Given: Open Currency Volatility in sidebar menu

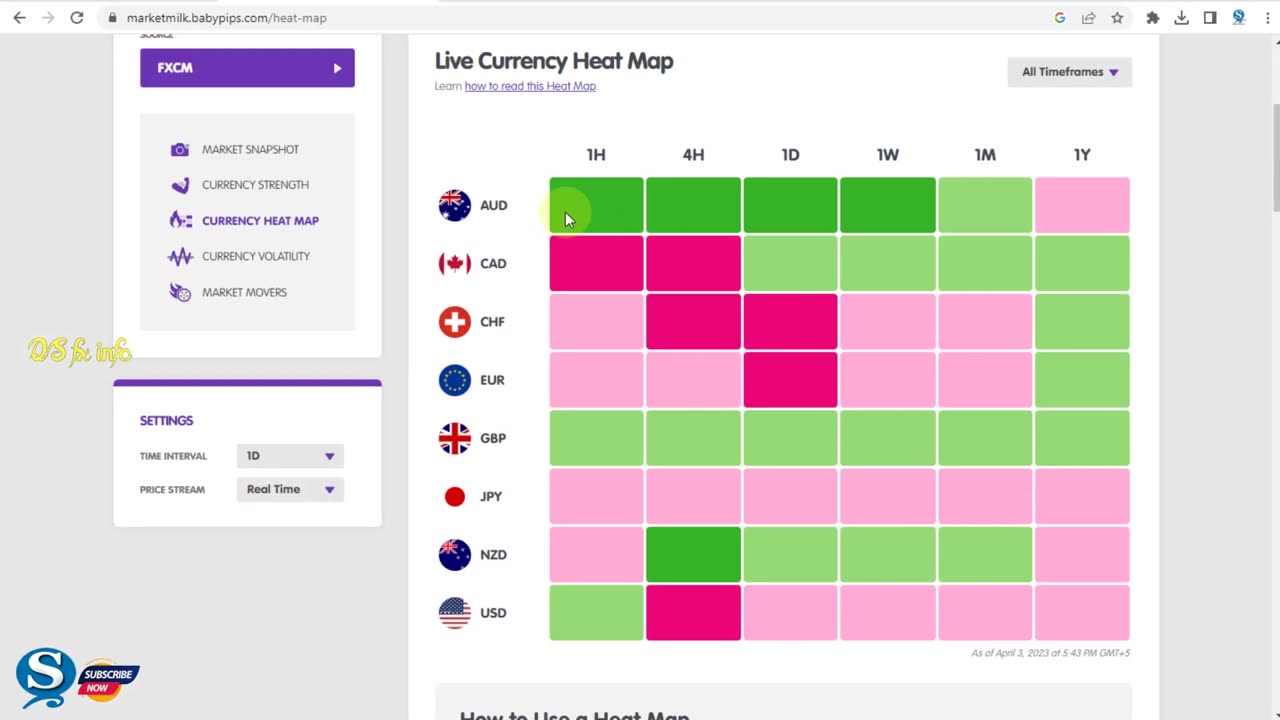Looking at the screenshot, I should coord(256,256).
